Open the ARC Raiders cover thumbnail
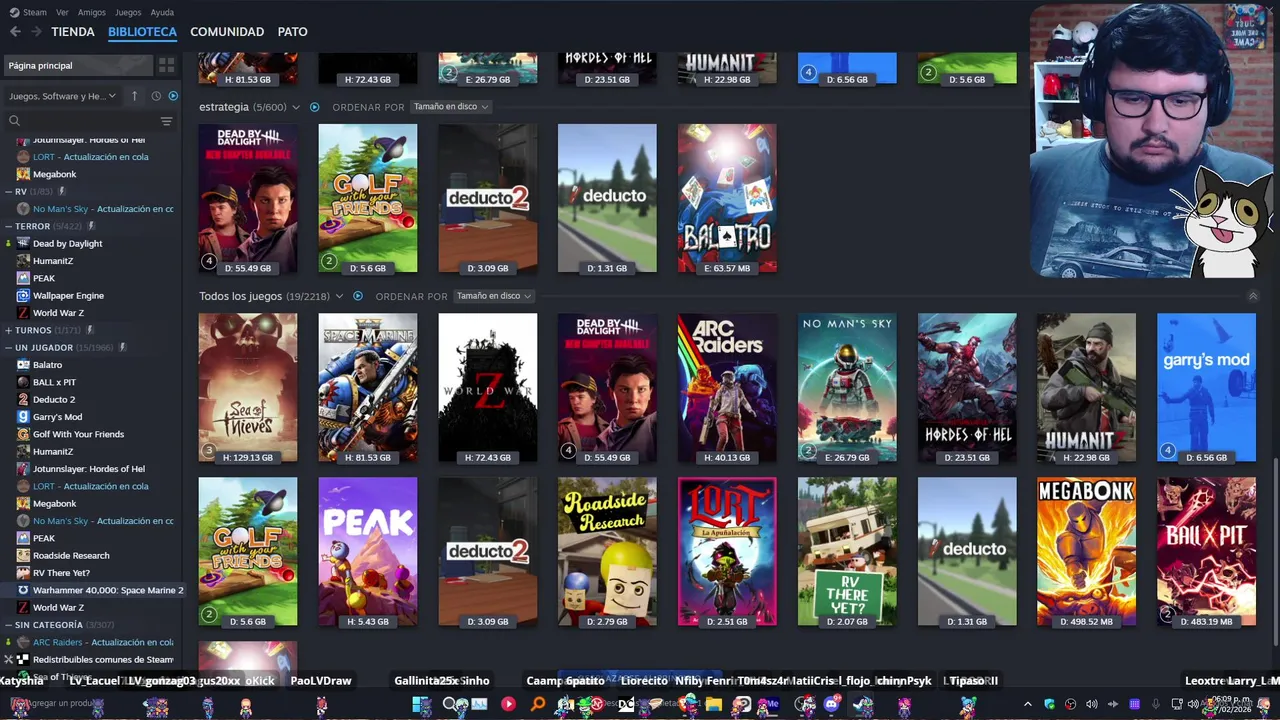 point(727,388)
